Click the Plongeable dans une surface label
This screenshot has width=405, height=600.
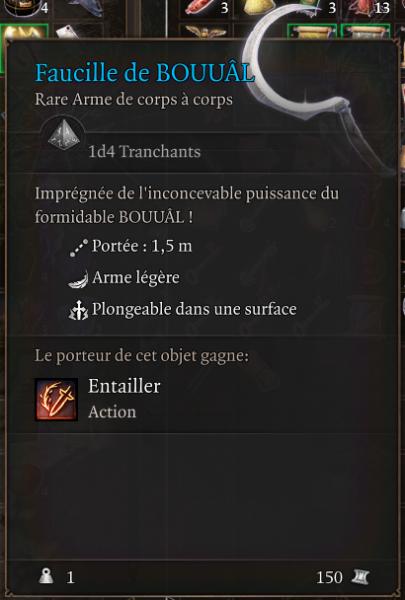coord(194,310)
